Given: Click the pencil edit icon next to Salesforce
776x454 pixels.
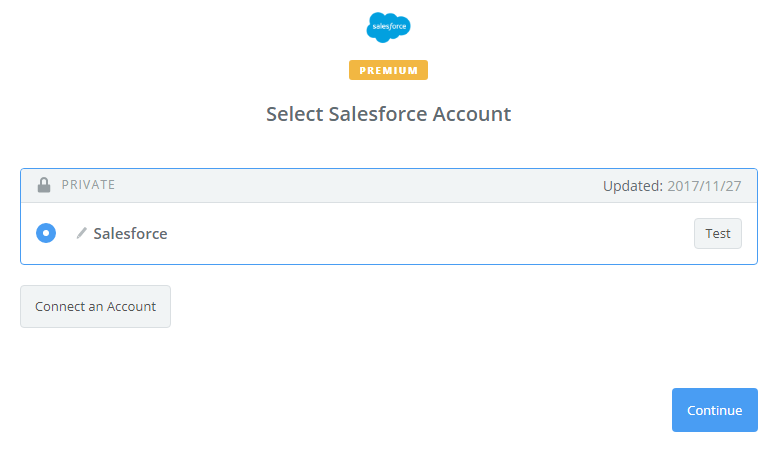Looking at the screenshot, I should point(82,233).
